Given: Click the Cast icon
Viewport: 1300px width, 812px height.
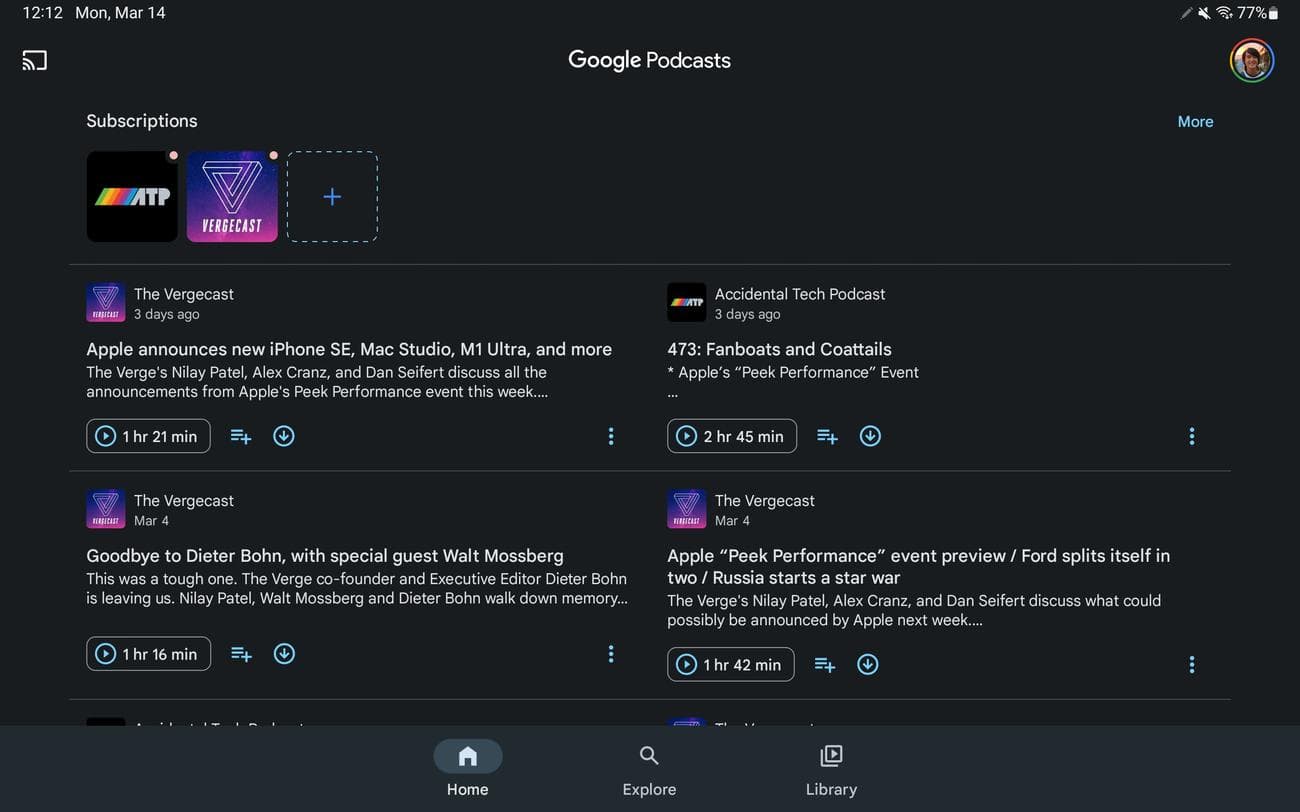Looking at the screenshot, I should point(34,60).
